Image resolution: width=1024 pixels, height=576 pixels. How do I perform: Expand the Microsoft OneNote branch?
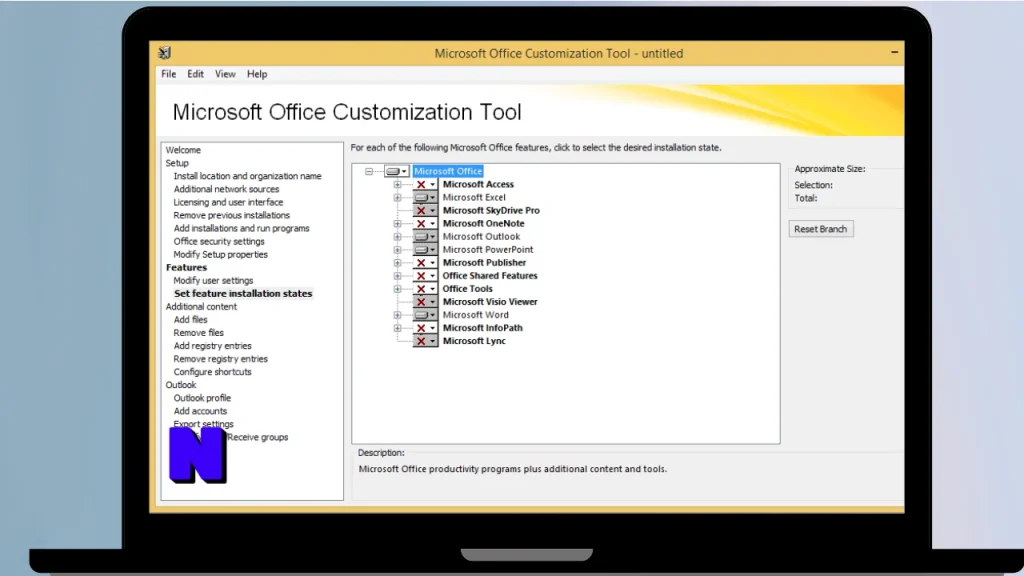click(x=397, y=223)
